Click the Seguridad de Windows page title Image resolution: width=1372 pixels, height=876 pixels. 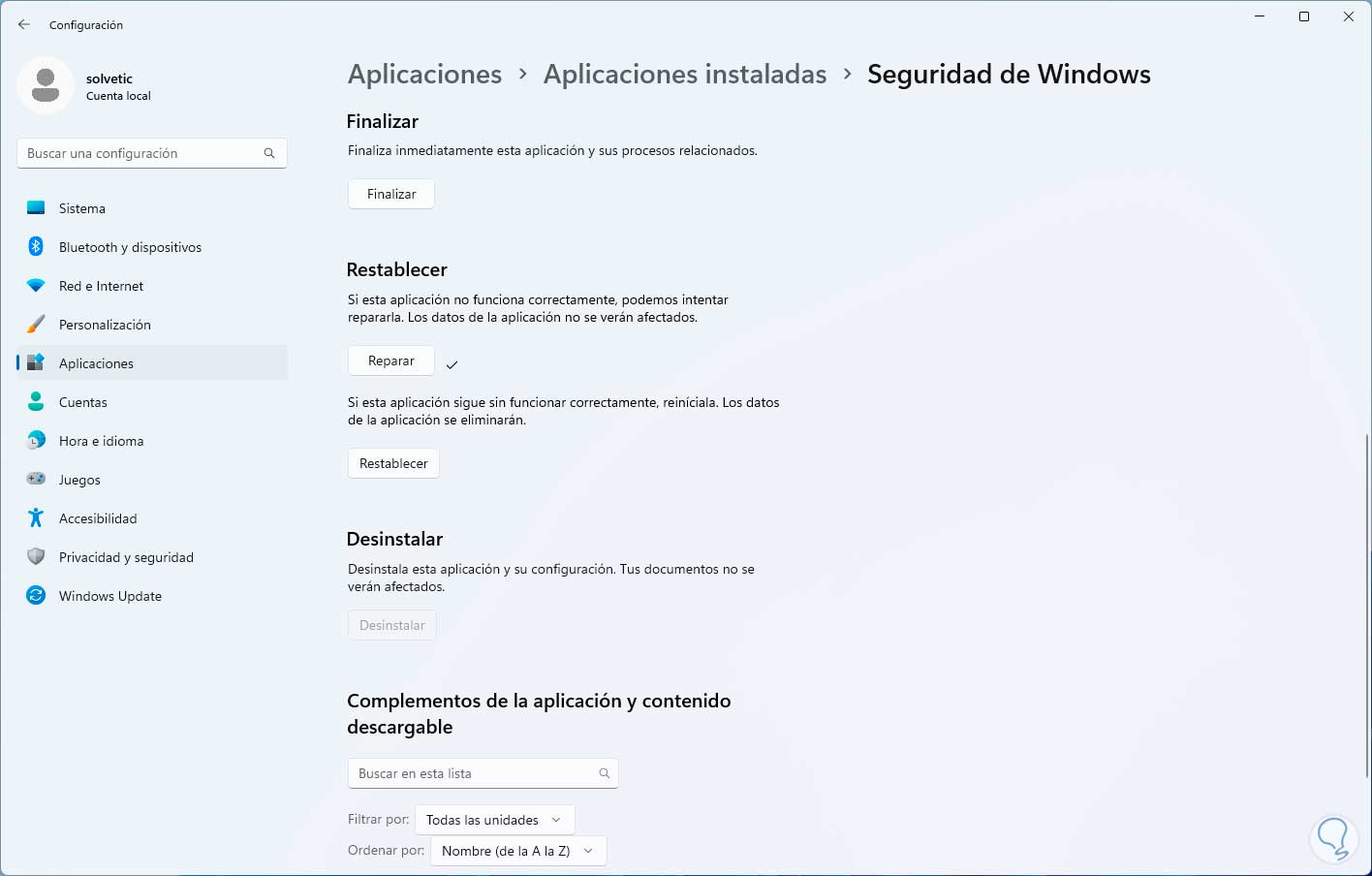pyautogui.click(x=1009, y=75)
